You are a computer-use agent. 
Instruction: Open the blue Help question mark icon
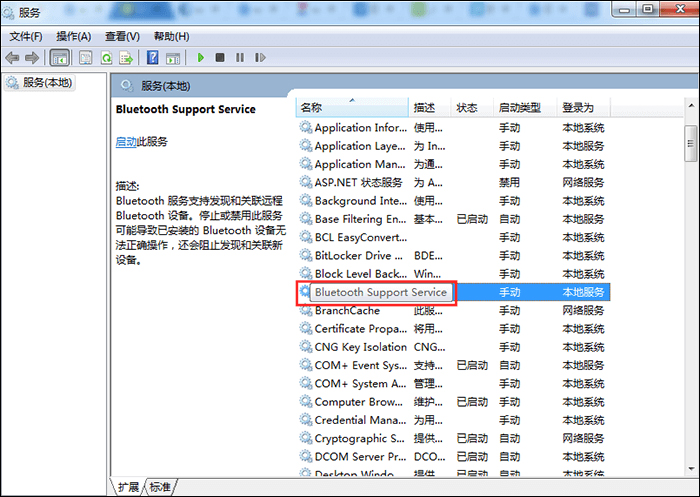click(x=153, y=58)
